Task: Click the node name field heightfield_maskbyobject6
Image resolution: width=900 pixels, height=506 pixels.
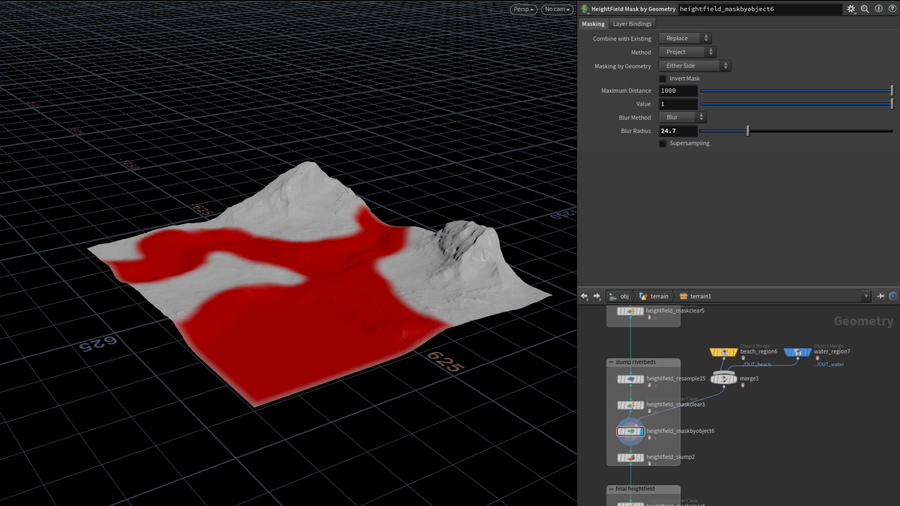Action: tap(759, 9)
